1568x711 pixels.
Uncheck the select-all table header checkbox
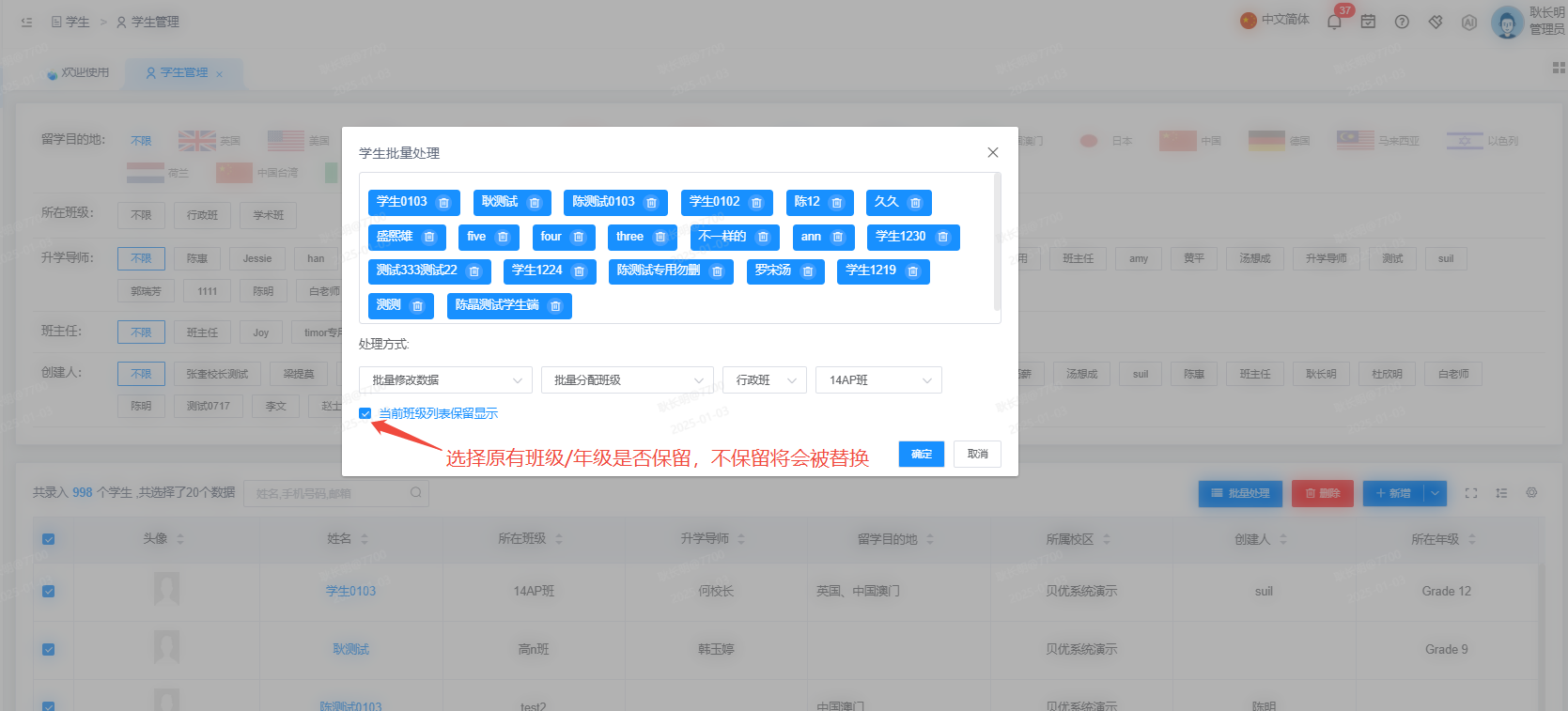pos(49,539)
